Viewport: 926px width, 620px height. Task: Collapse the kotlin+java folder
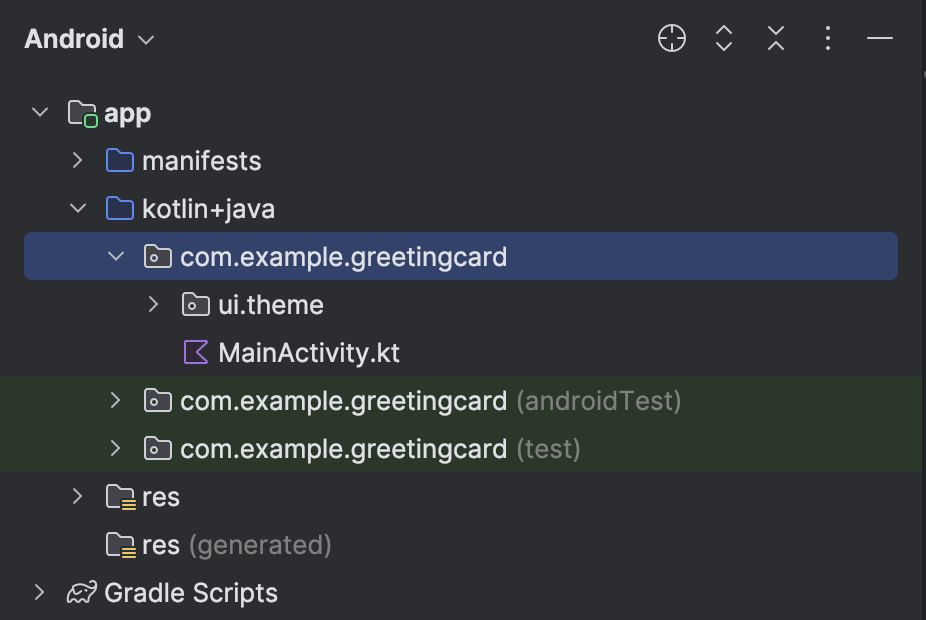tap(78, 209)
